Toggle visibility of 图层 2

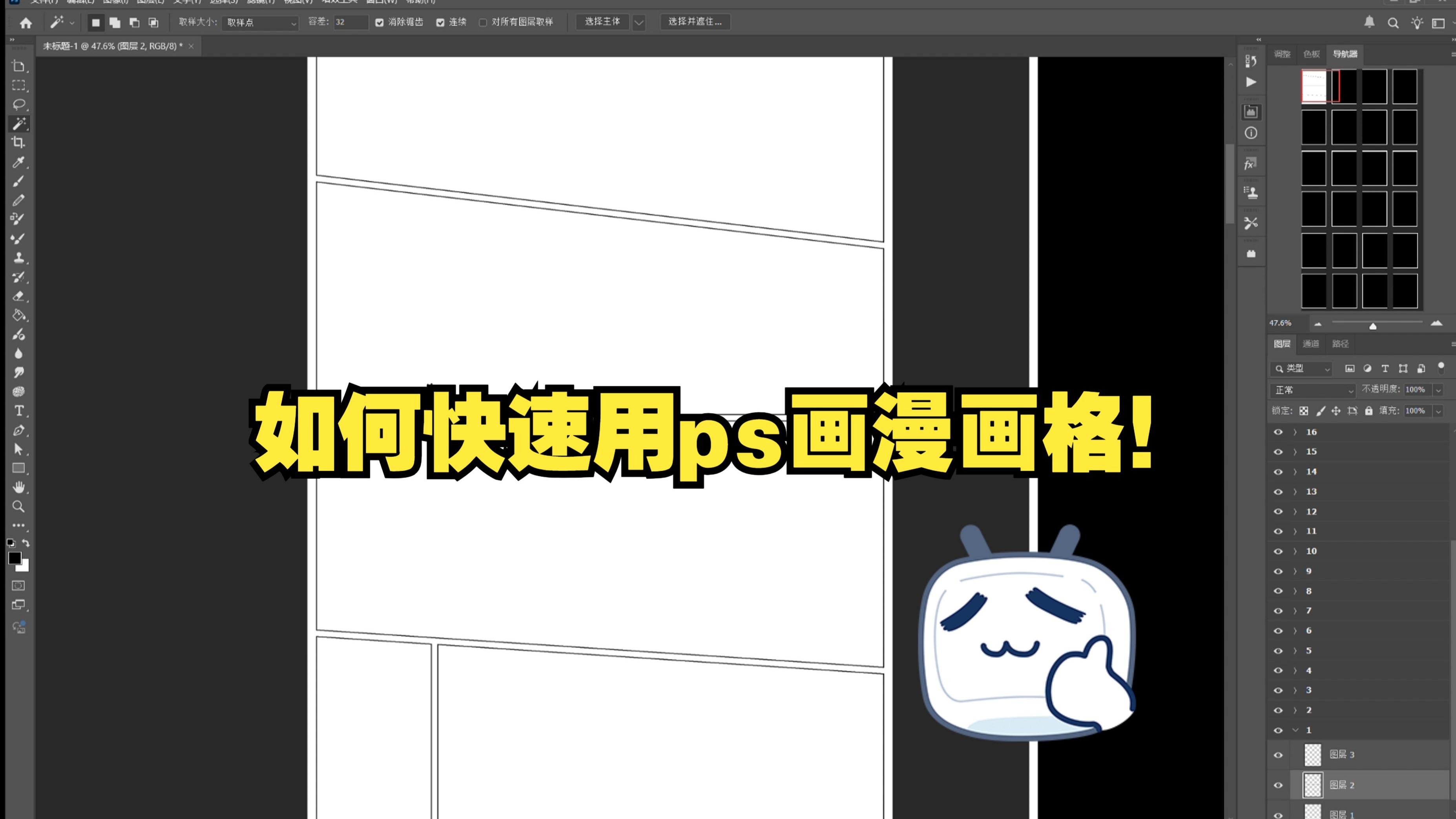tap(1278, 785)
